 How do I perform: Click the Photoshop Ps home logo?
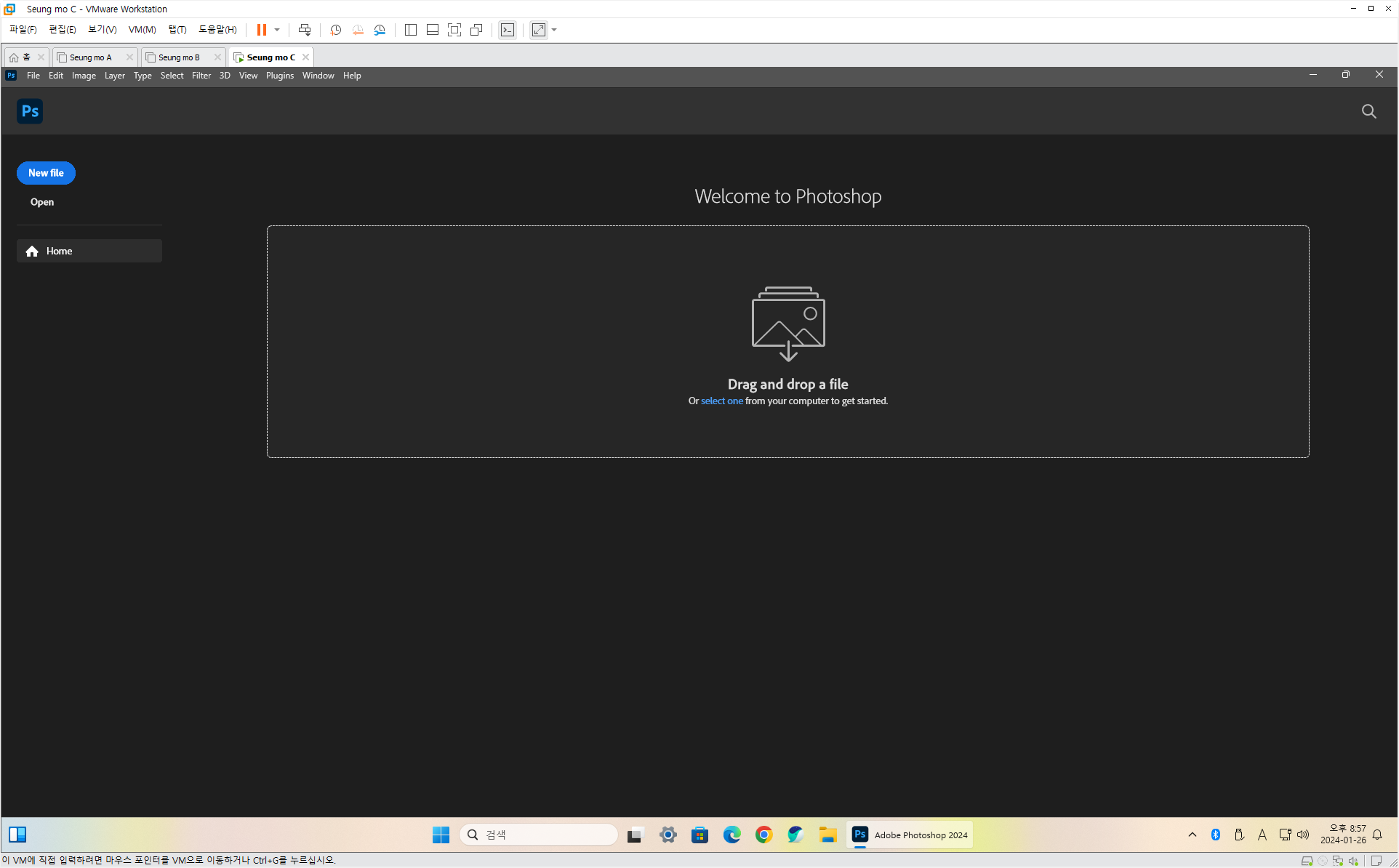pos(30,111)
